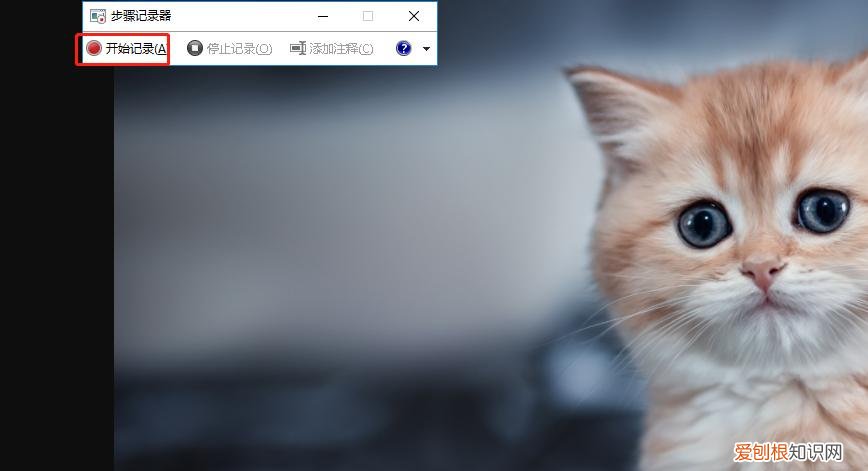Viewport: 868px width, 471px height.
Task: Click the greyed-out maximize button
Action: pyautogui.click(x=368, y=16)
